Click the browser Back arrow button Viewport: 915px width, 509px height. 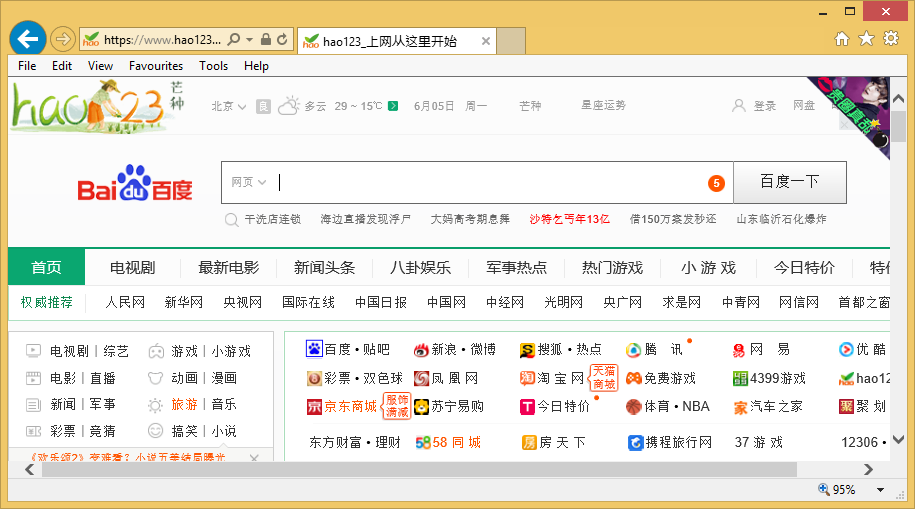[27, 39]
